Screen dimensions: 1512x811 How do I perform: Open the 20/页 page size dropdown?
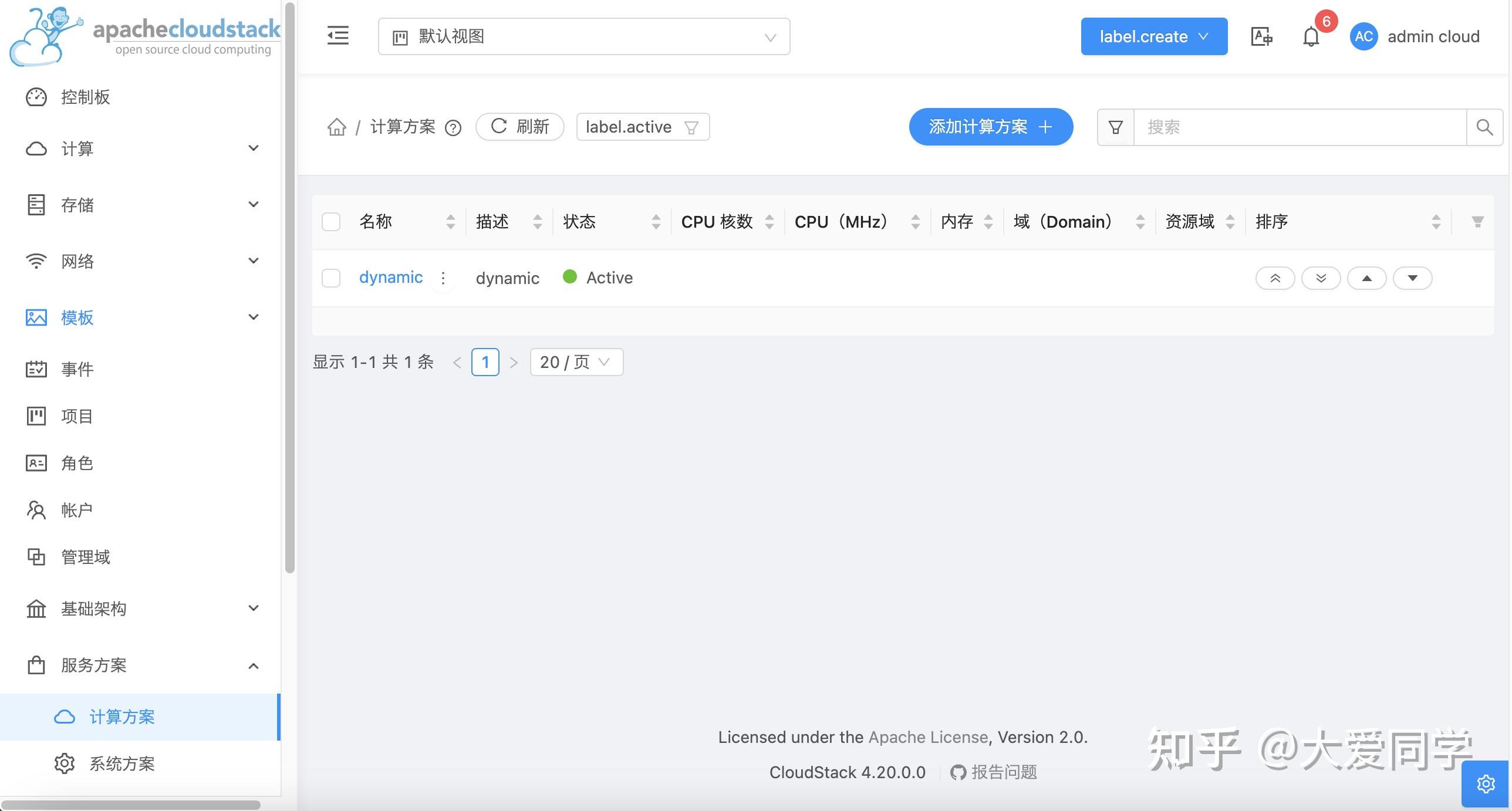pyautogui.click(x=575, y=361)
